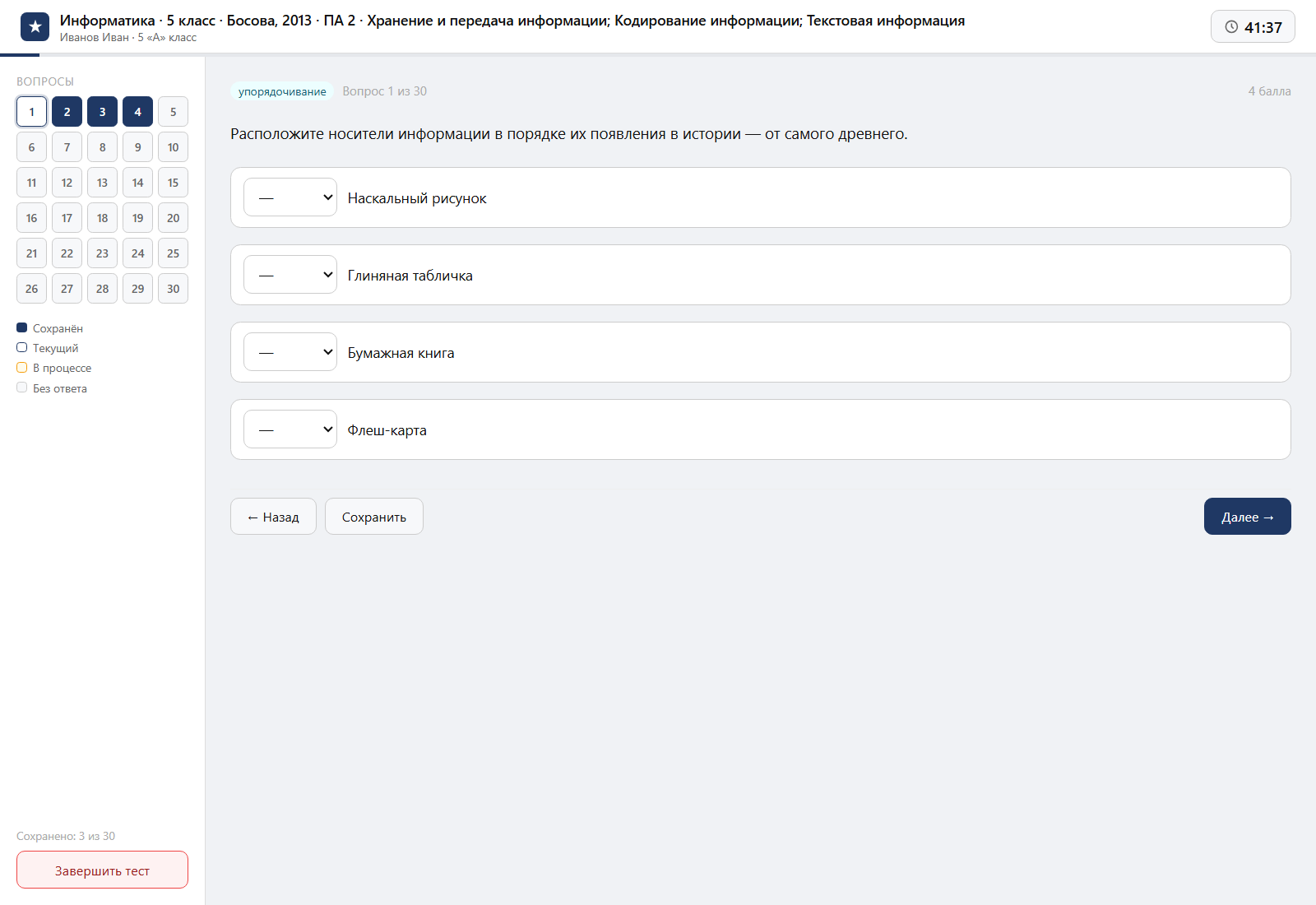Choose question 21 from the list

31,253
